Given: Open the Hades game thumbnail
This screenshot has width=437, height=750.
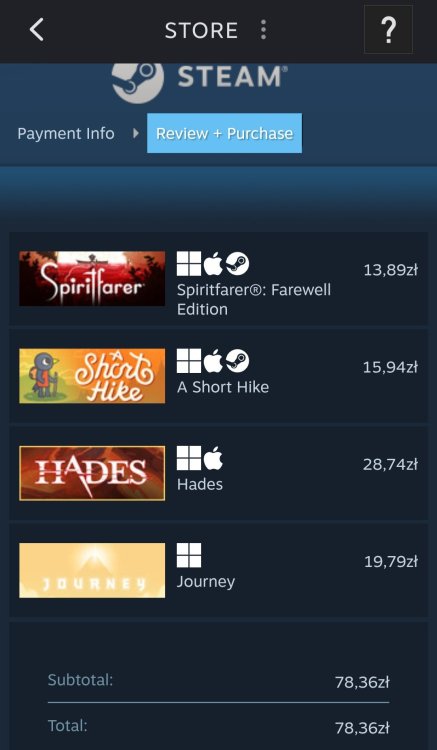Looking at the screenshot, I should (92, 473).
